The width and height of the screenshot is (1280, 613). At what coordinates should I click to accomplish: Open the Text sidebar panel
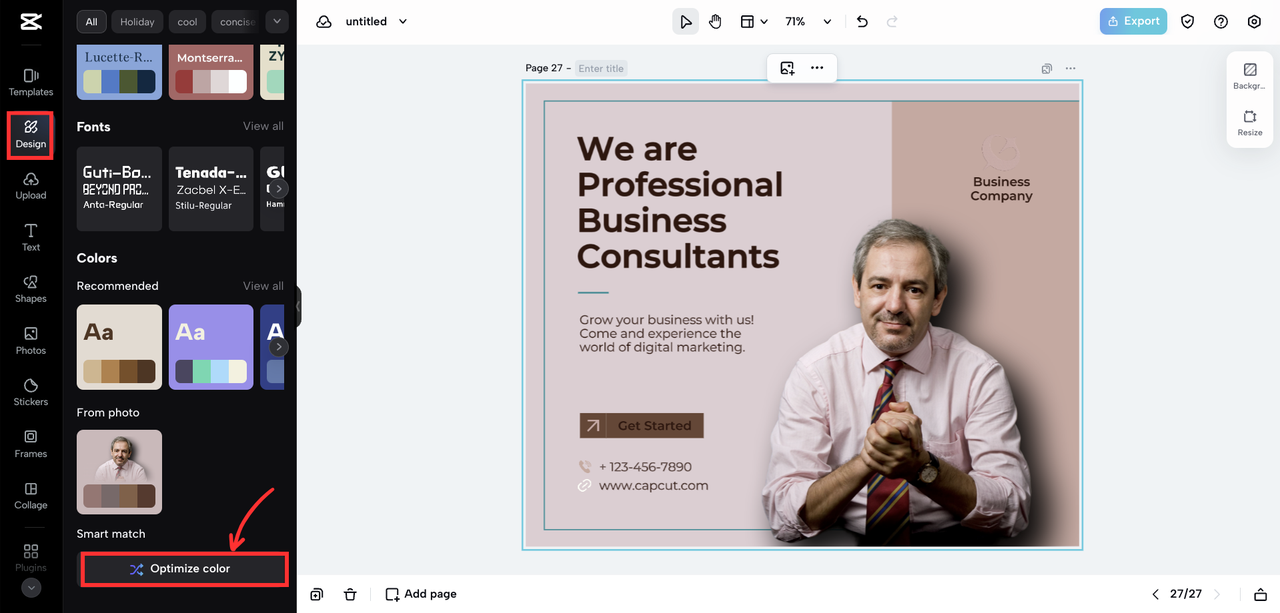click(x=31, y=238)
